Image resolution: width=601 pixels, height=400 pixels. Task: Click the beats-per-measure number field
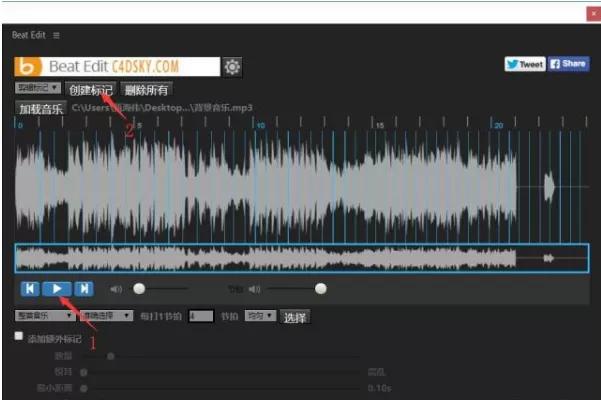coord(201,316)
